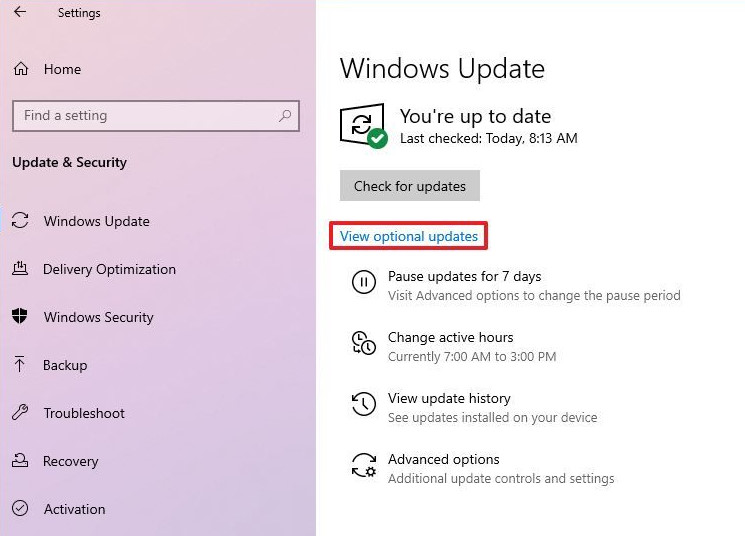Click the Delivery Optimization icon
The width and height of the screenshot is (745, 536).
click(19, 268)
